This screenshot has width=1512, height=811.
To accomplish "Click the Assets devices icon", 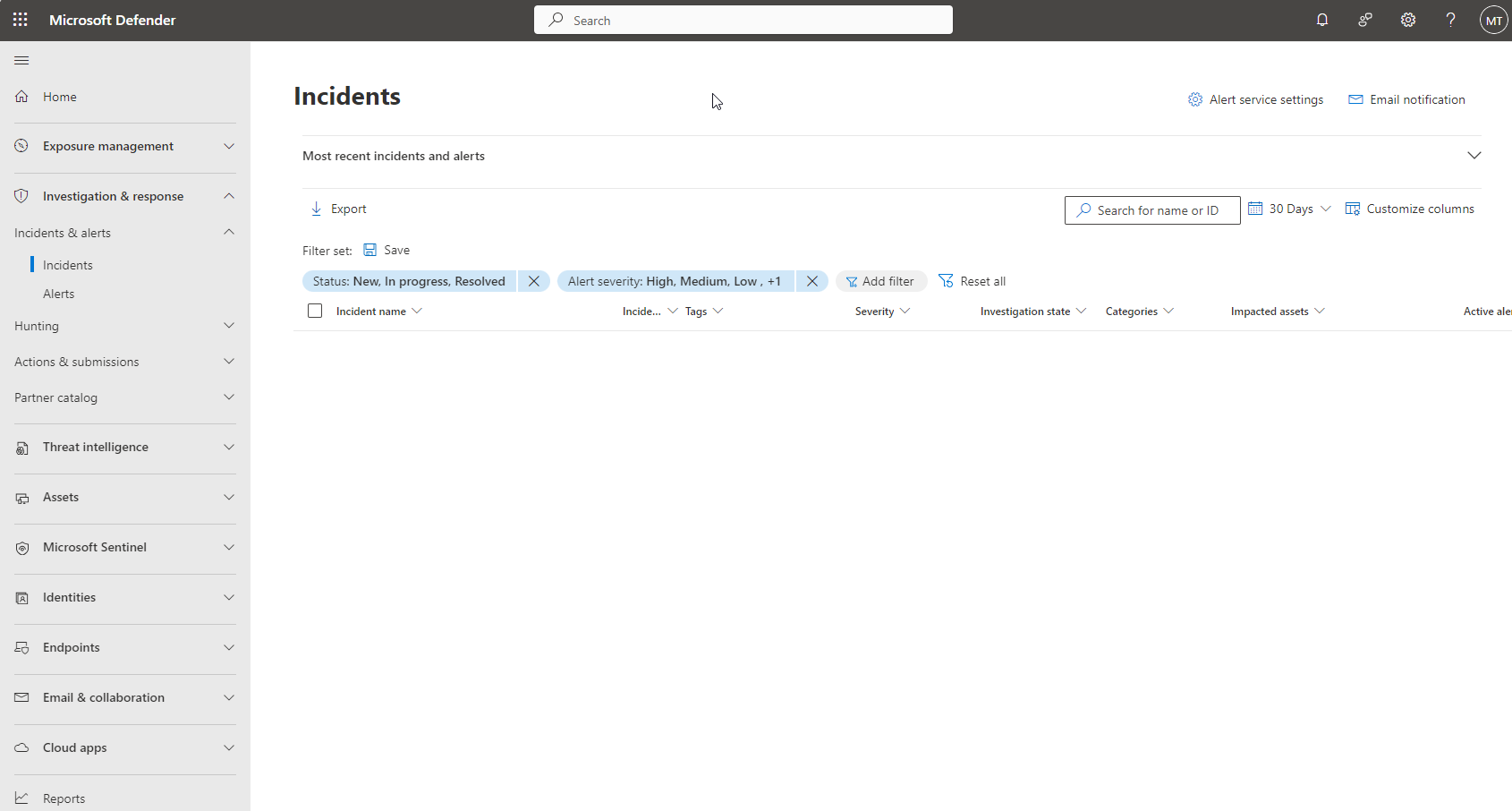I will tap(21, 497).
